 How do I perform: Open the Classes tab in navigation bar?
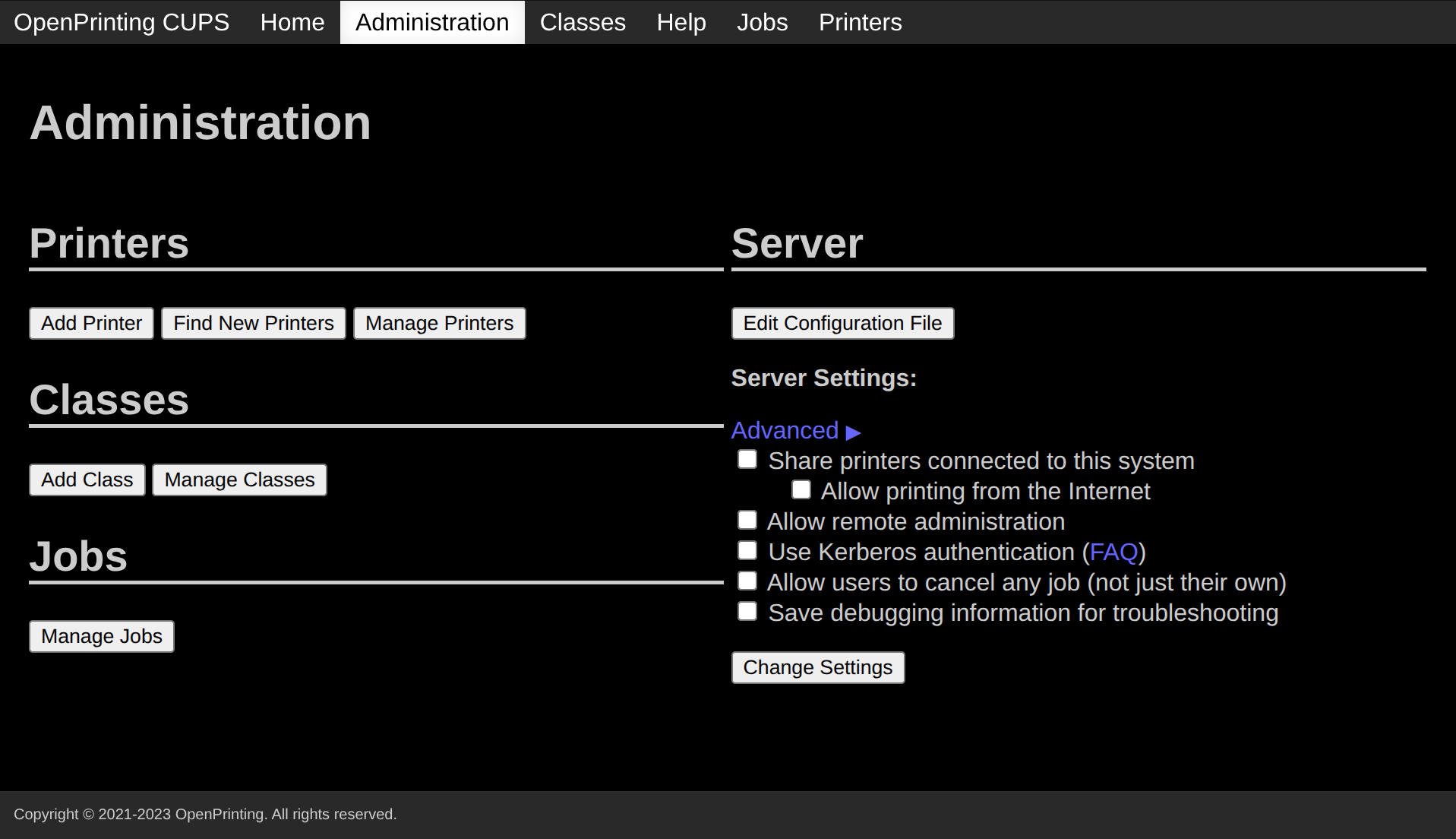[x=583, y=22]
